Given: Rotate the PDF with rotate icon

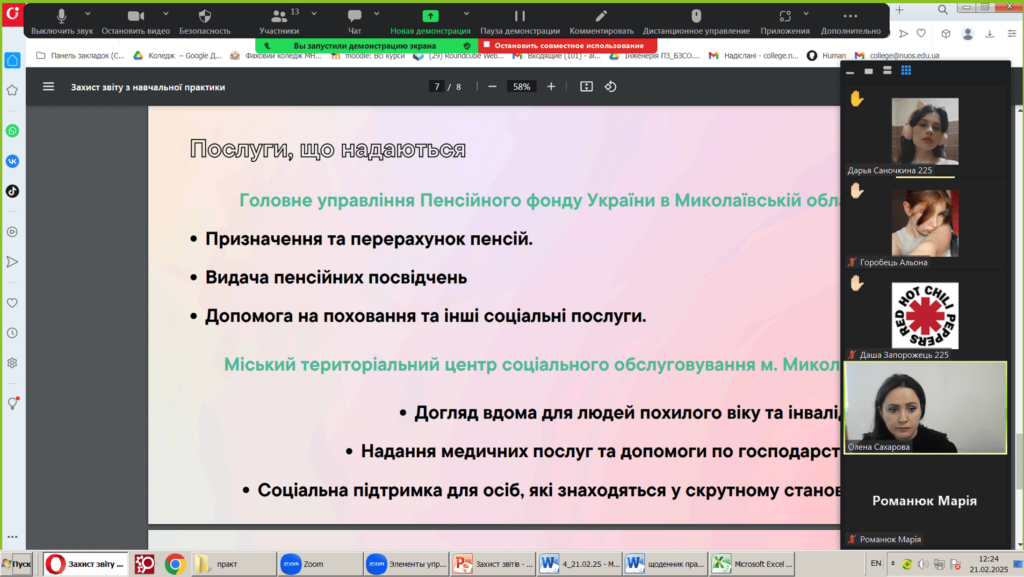Looking at the screenshot, I should click(611, 87).
